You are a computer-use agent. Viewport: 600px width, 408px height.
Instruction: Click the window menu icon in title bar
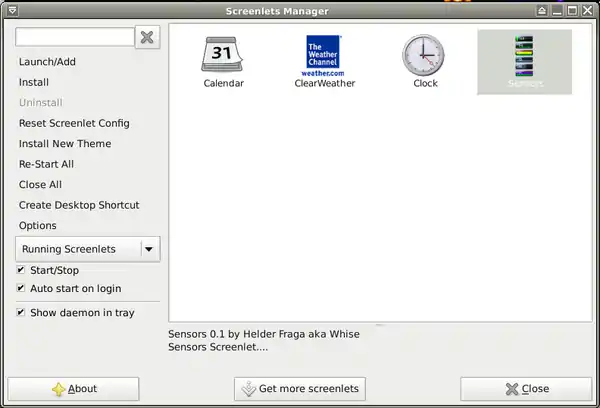[x=10, y=11]
